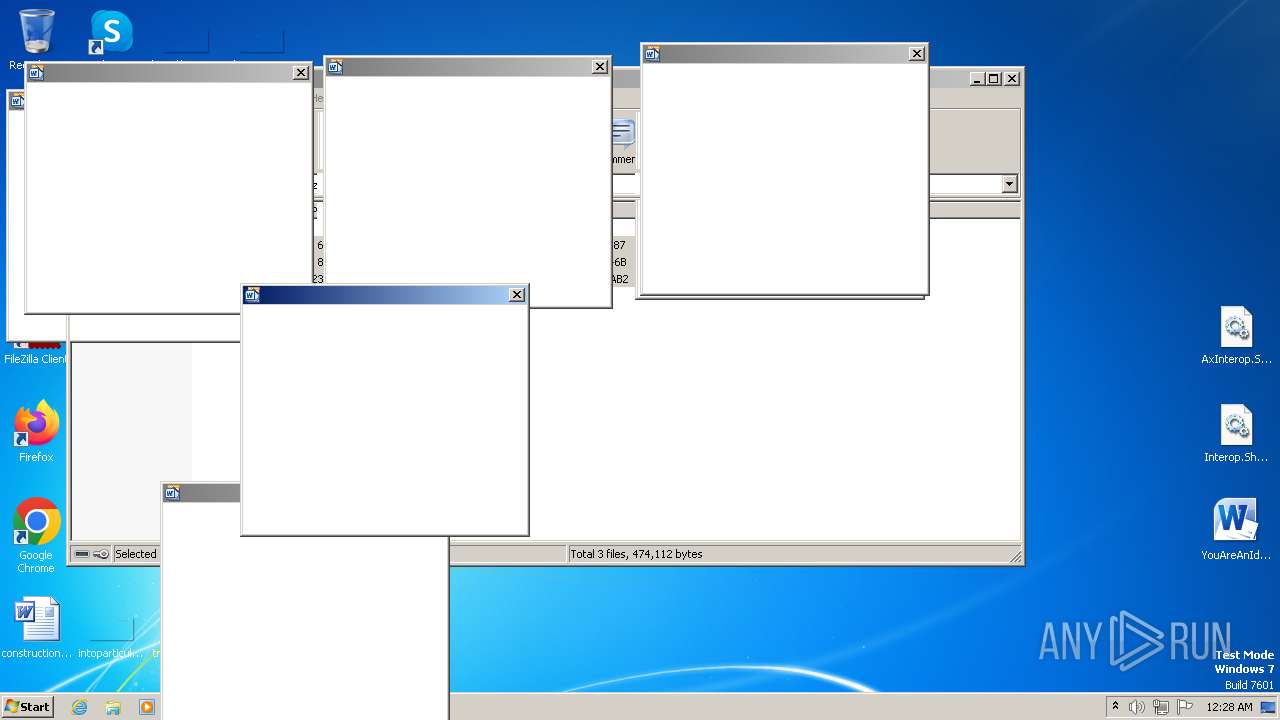Show hidden tray icons arrow
Image resolution: width=1280 pixels, height=720 pixels.
click(1115, 706)
